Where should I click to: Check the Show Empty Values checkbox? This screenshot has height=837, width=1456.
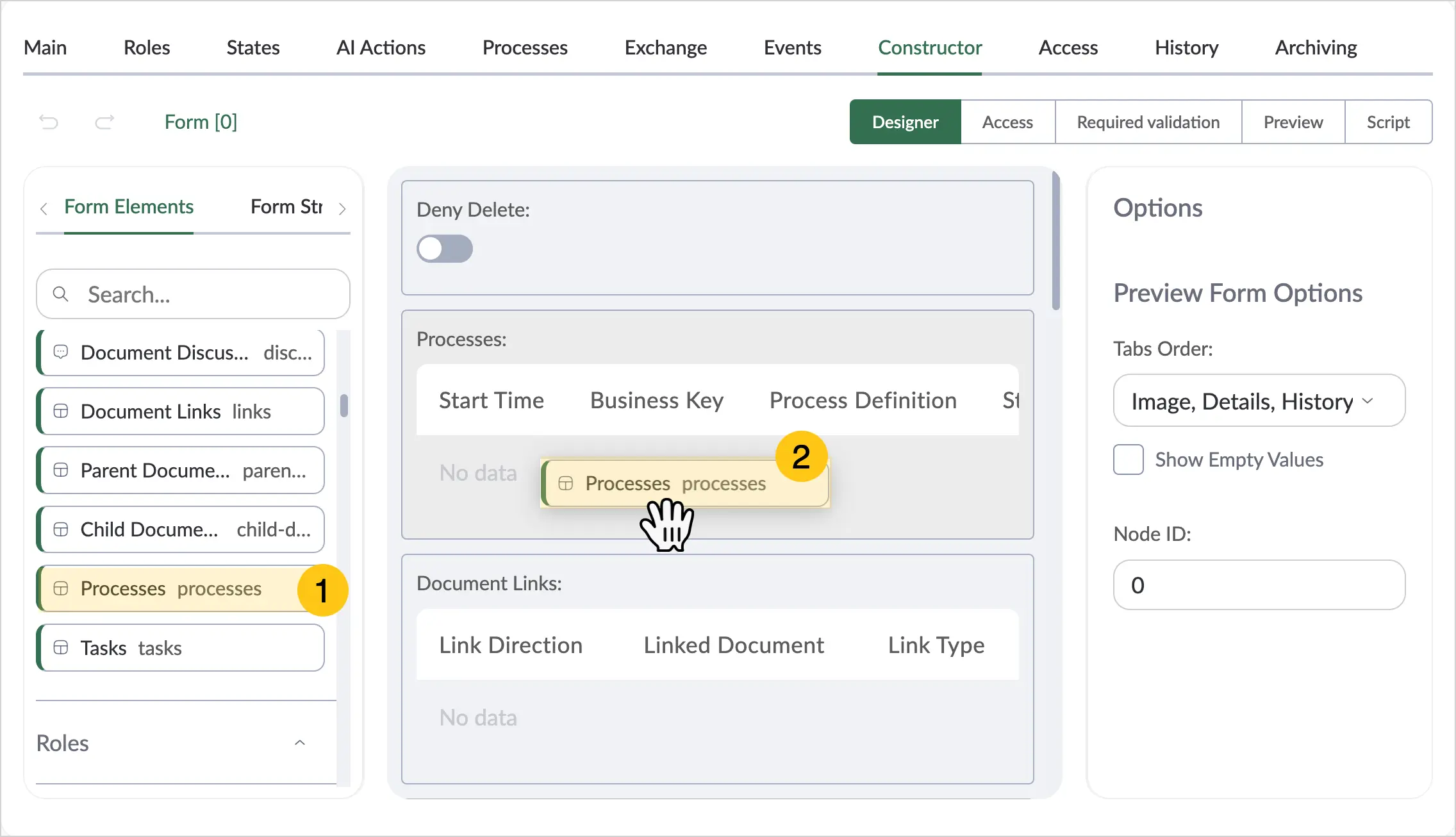pyautogui.click(x=1129, y=460)
